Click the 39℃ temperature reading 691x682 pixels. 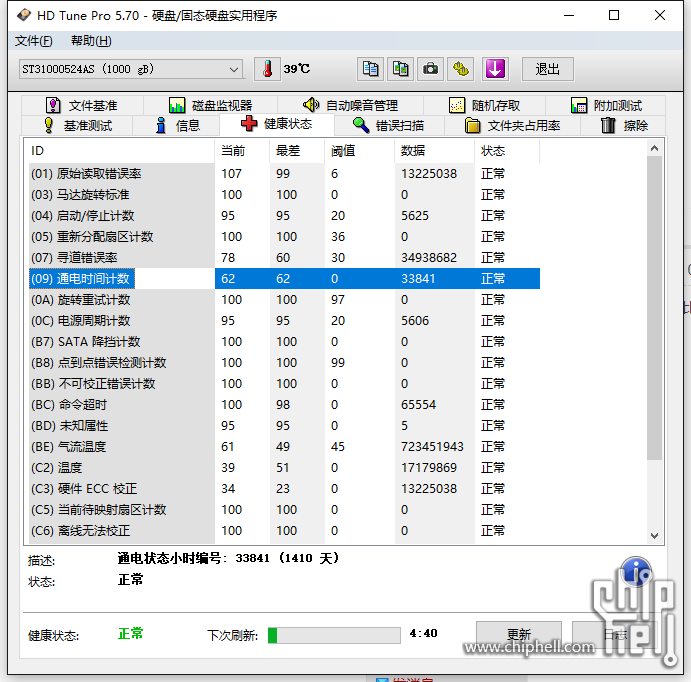(297, 69)
